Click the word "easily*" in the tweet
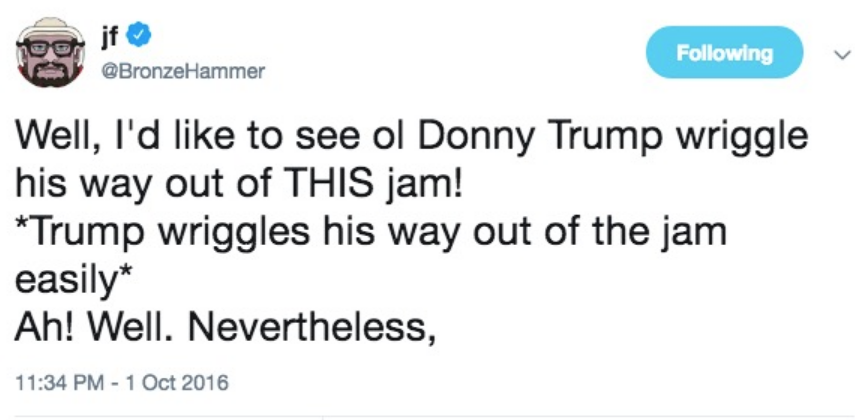 point(70,279)
